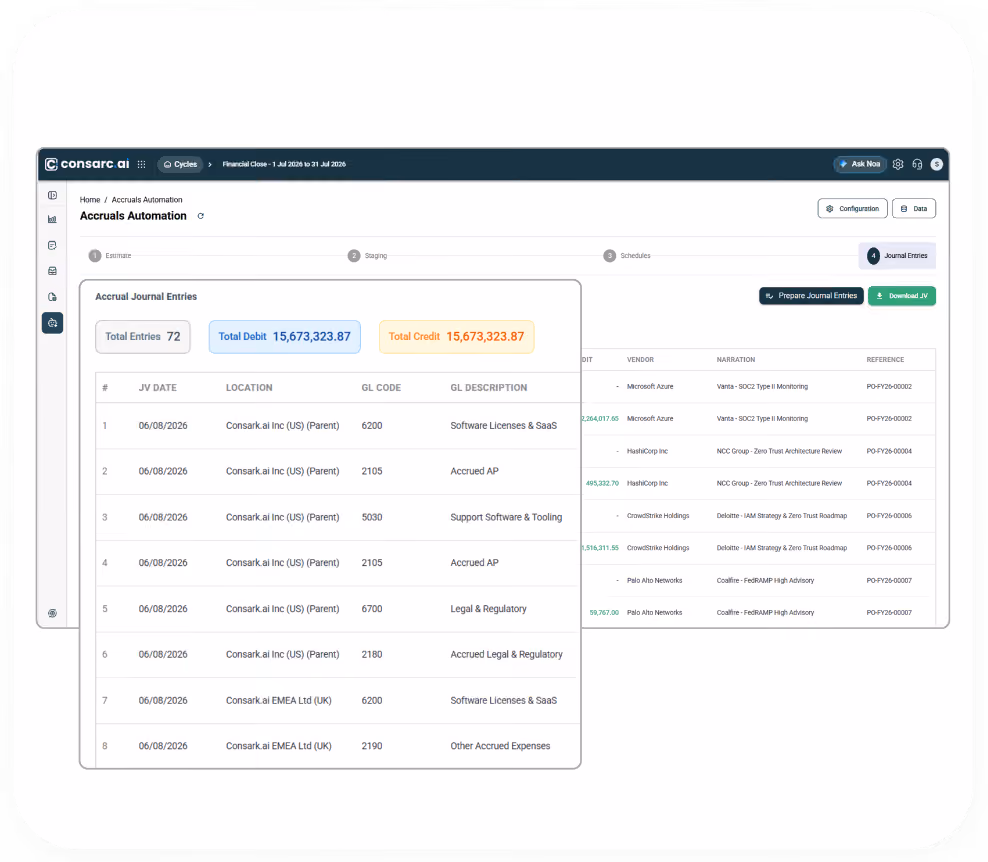
Task: Toggle the sidebar panel icon
Action: tap(52, 195)
